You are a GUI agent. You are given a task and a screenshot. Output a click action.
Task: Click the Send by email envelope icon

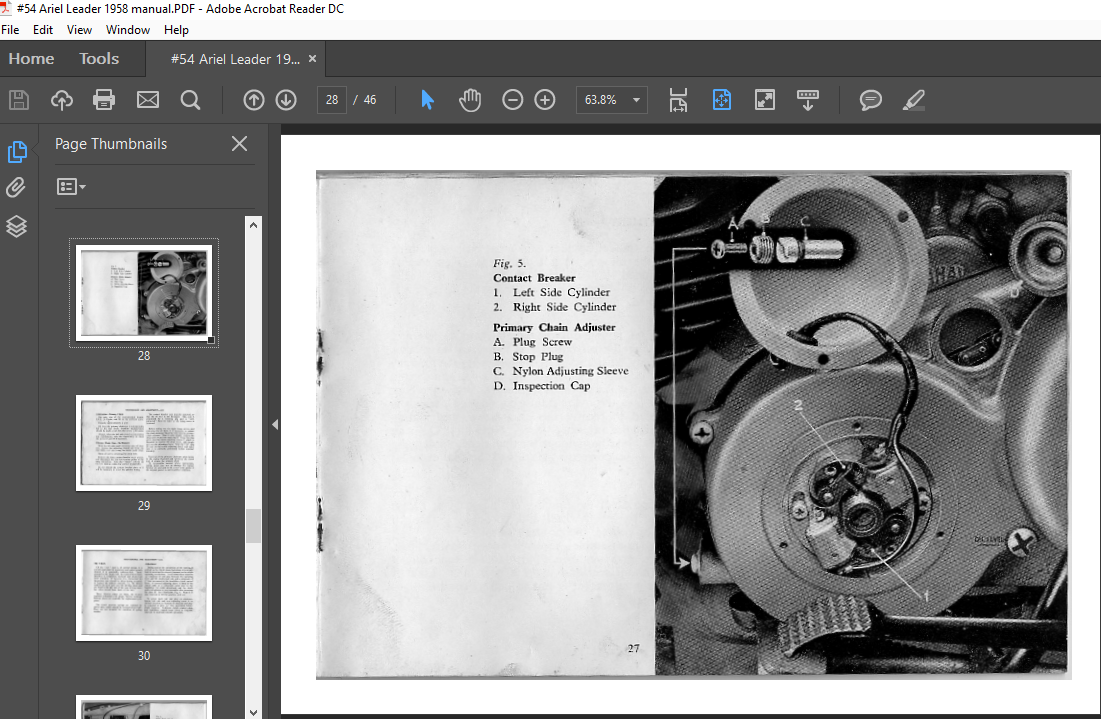click(x=148, y=100)
